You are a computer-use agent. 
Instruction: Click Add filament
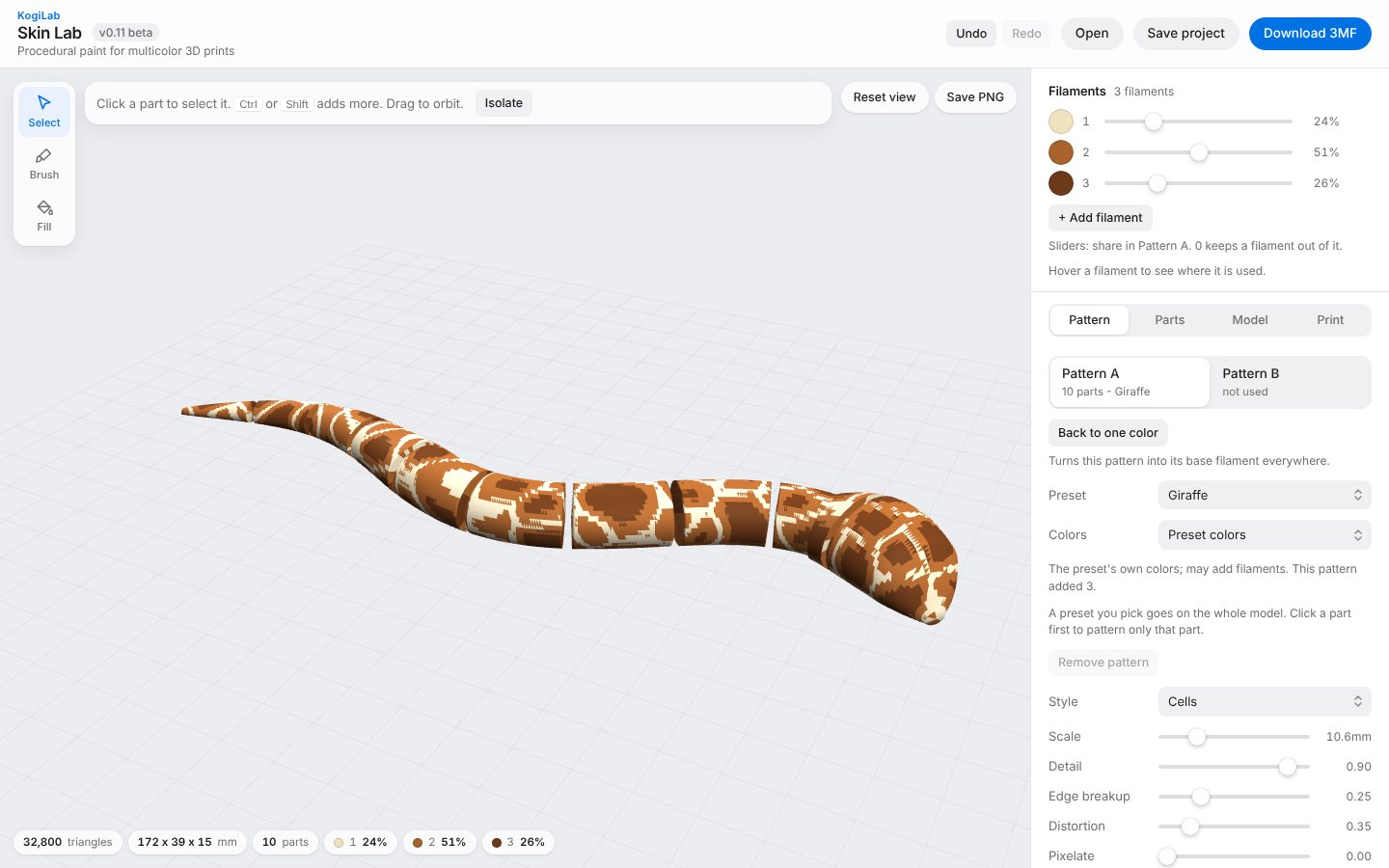coord(1101,218)
